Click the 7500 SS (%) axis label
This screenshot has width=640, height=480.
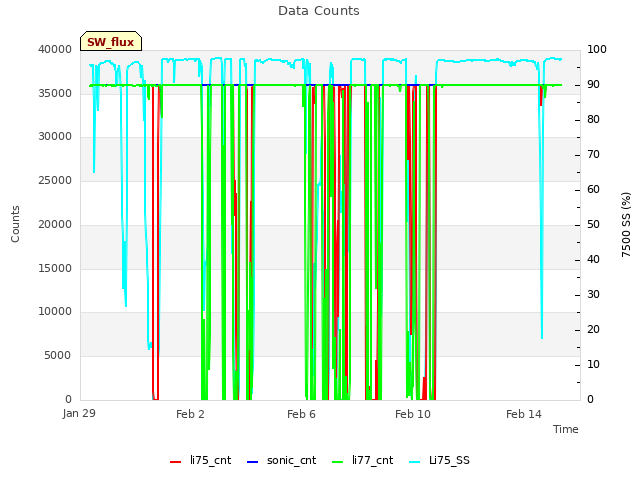pos(626,224)
